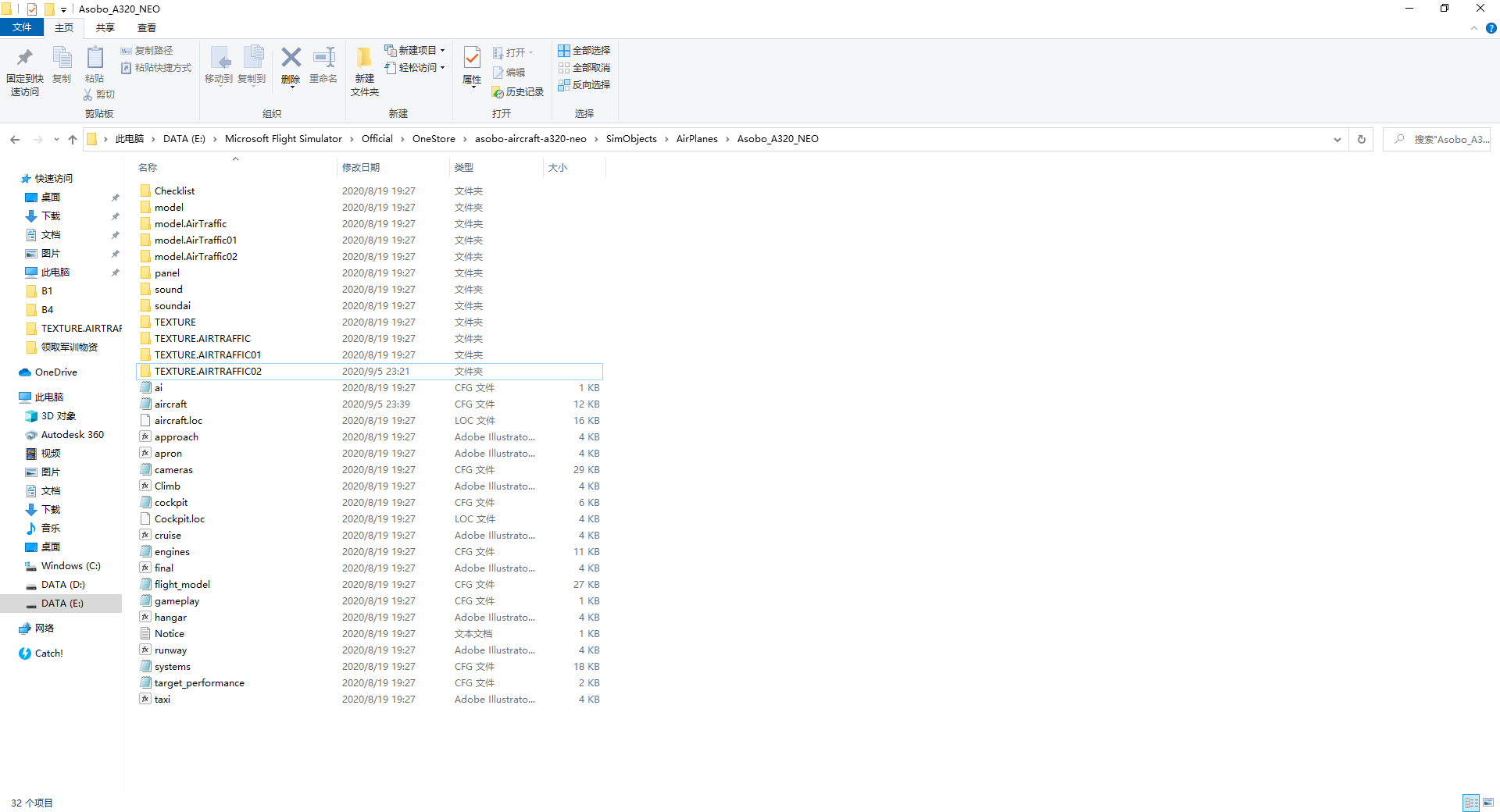
Task: Click Paste Shortcut button
Action: click(156, 68)
